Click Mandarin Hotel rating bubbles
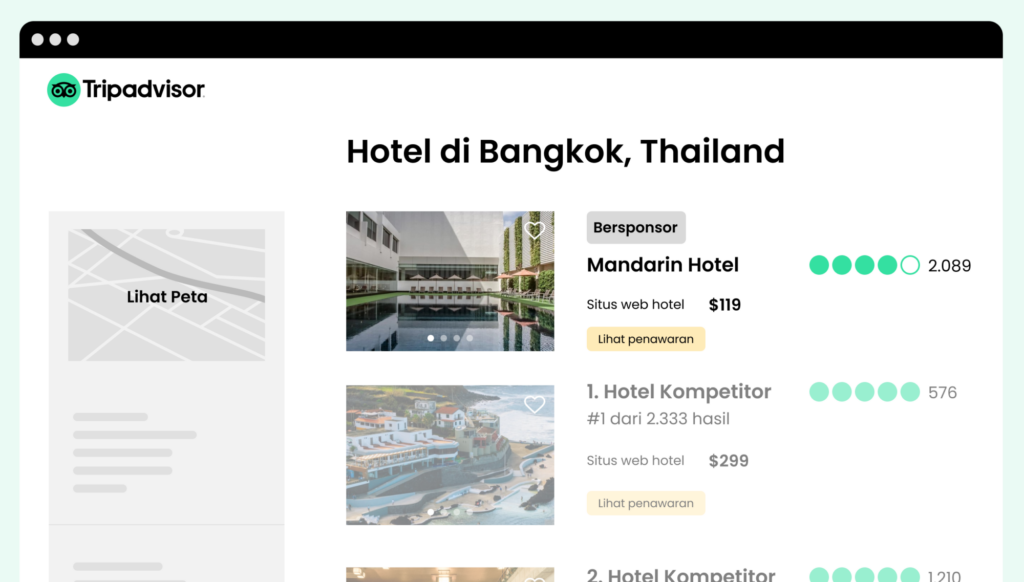Viewport: 1024px width, 582px height. pyautogui.click(x=864, y=265)
